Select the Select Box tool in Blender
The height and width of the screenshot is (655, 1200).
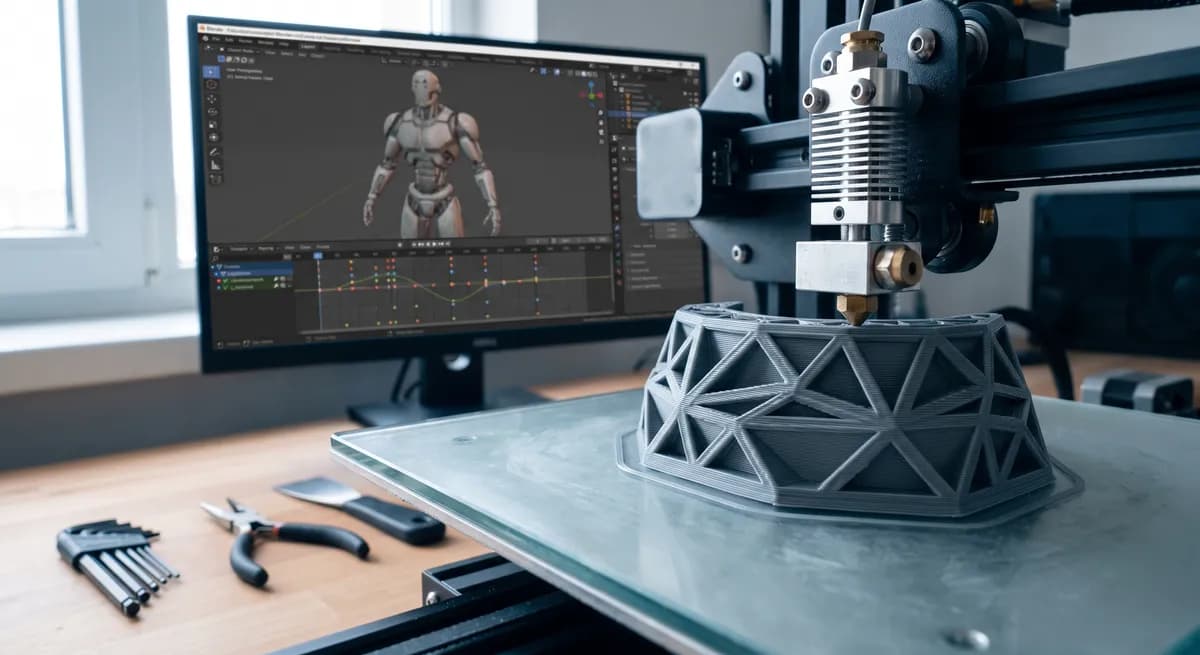point(211,72)
